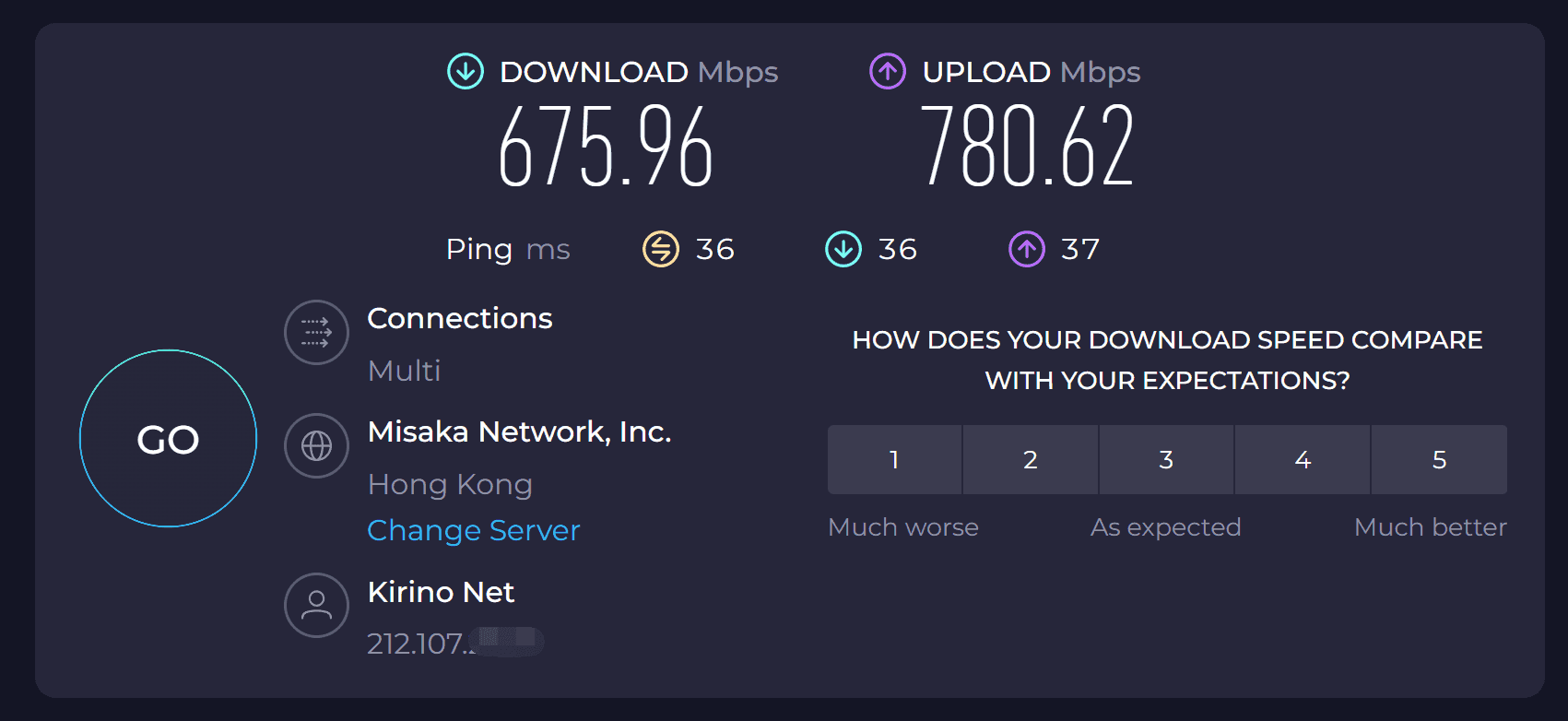Click the download arrow icon beside DOWNLOAD

click(x=466, y=71)
